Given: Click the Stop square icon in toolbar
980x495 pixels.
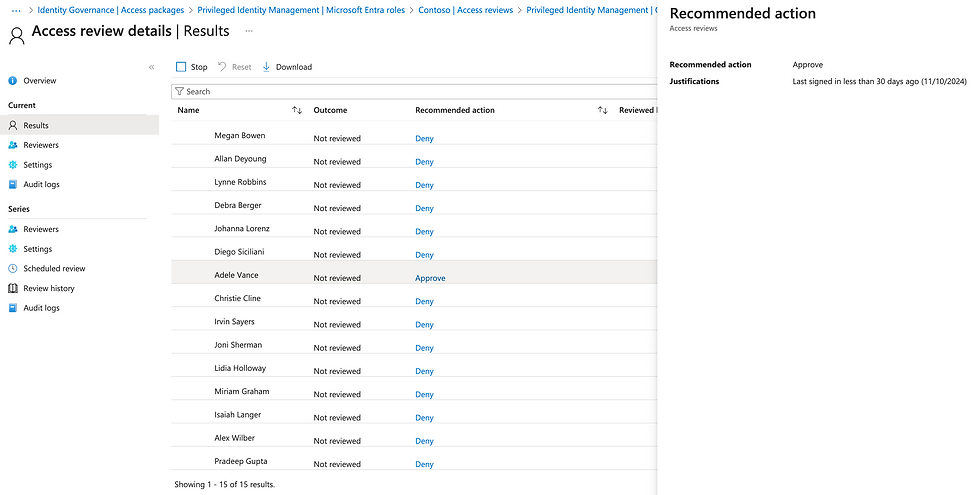Looking at the screenshot, I should click(x=181, y=67).
